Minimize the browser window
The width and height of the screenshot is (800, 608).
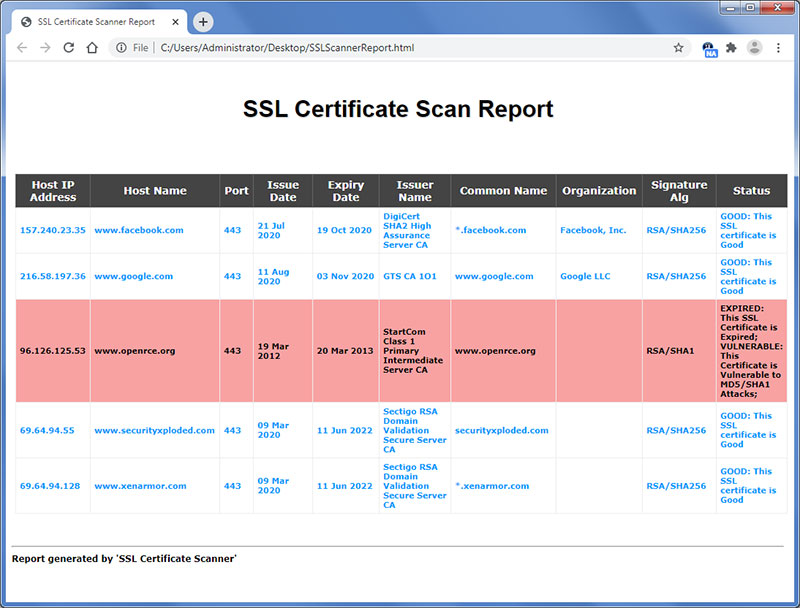point(731,8)
